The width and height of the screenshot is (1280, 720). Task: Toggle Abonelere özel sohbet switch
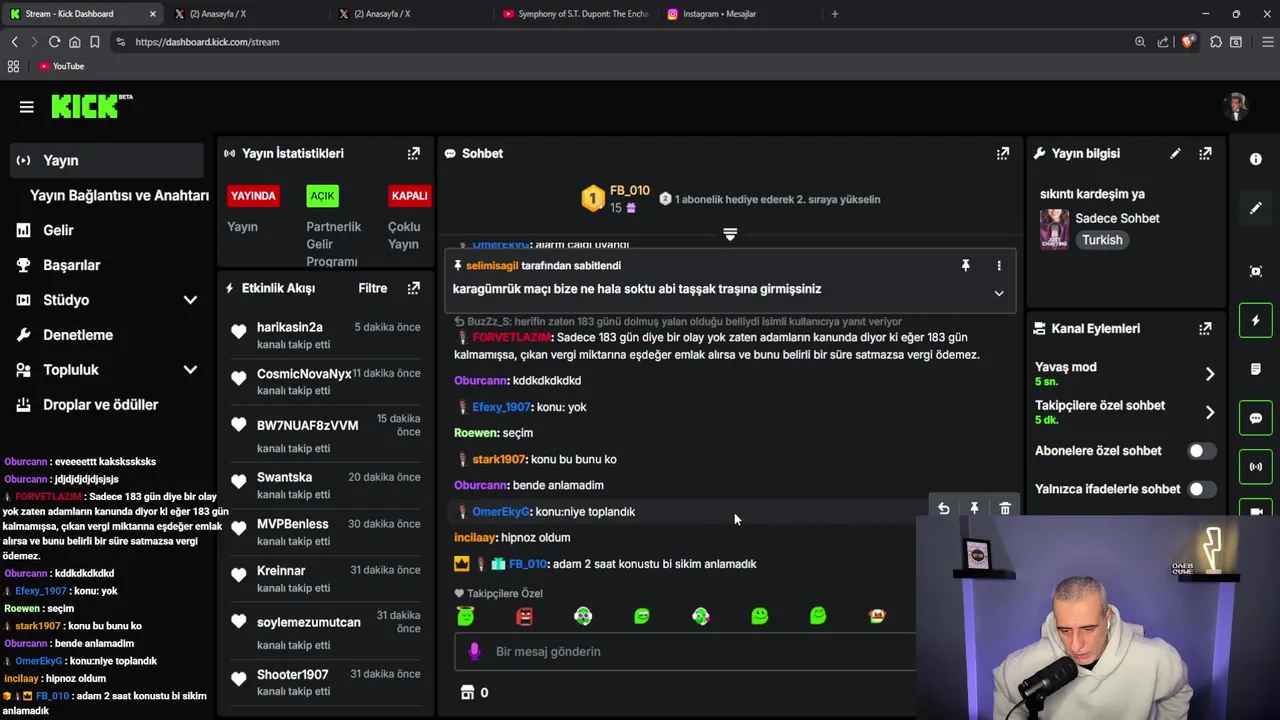[x=1201, y=451]
